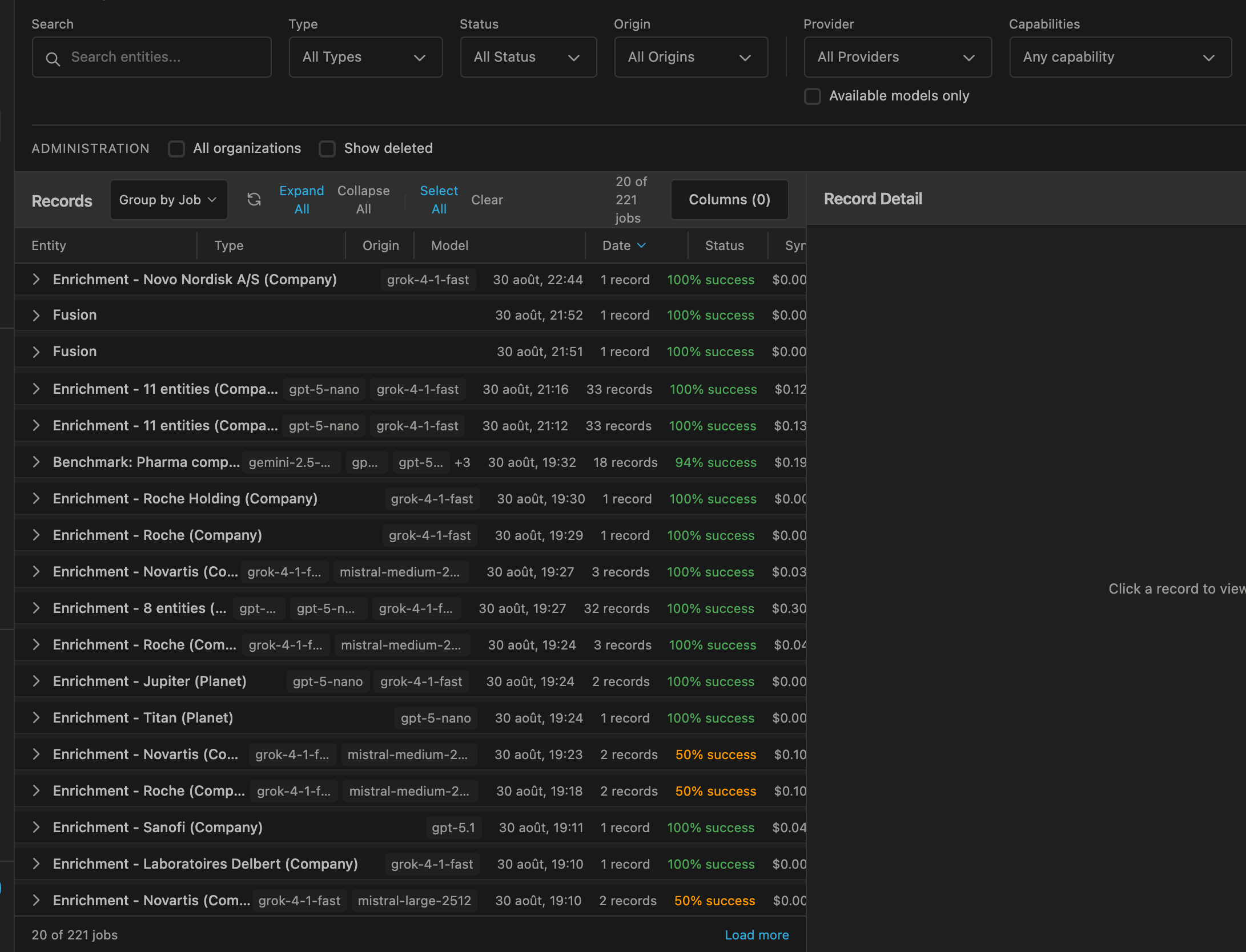Click Select All link

[x=439, y=200]
